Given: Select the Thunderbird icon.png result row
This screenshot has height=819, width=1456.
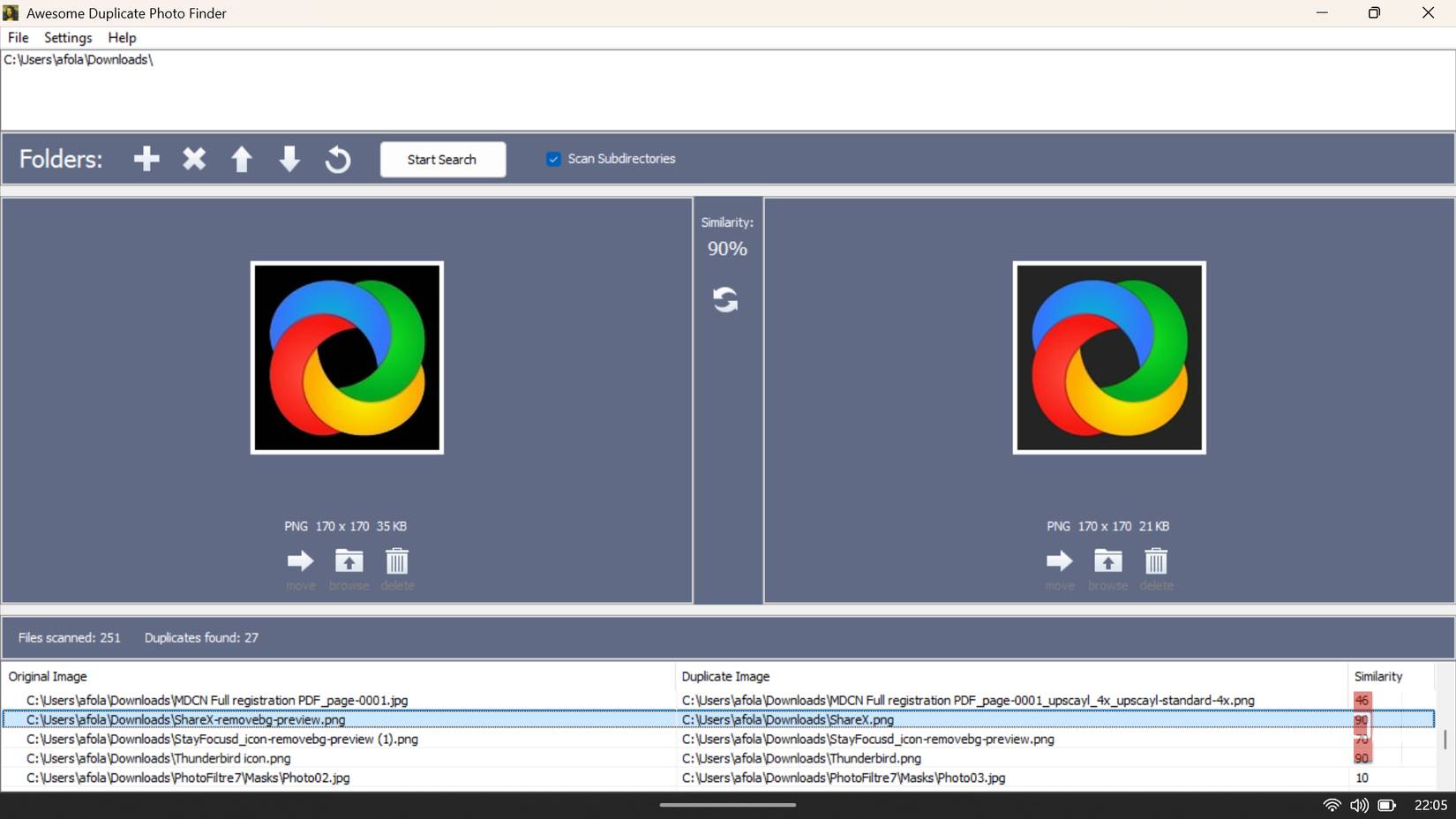Looking at the screenshot, I should tap(159, 758).
